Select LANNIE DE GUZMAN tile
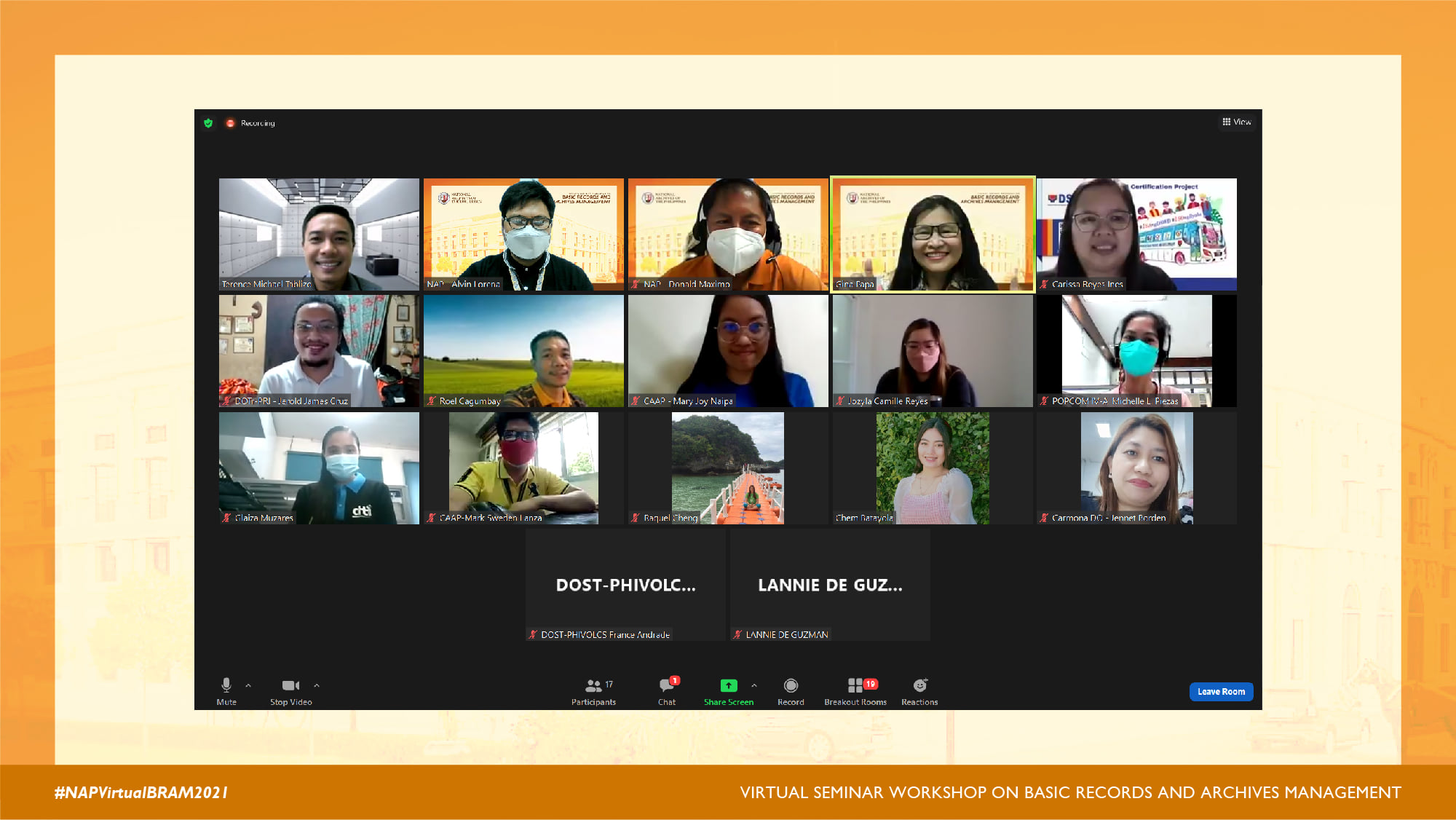Image resolution: width=1456 pixels, height=820 pixels. [x=830, y=585]
